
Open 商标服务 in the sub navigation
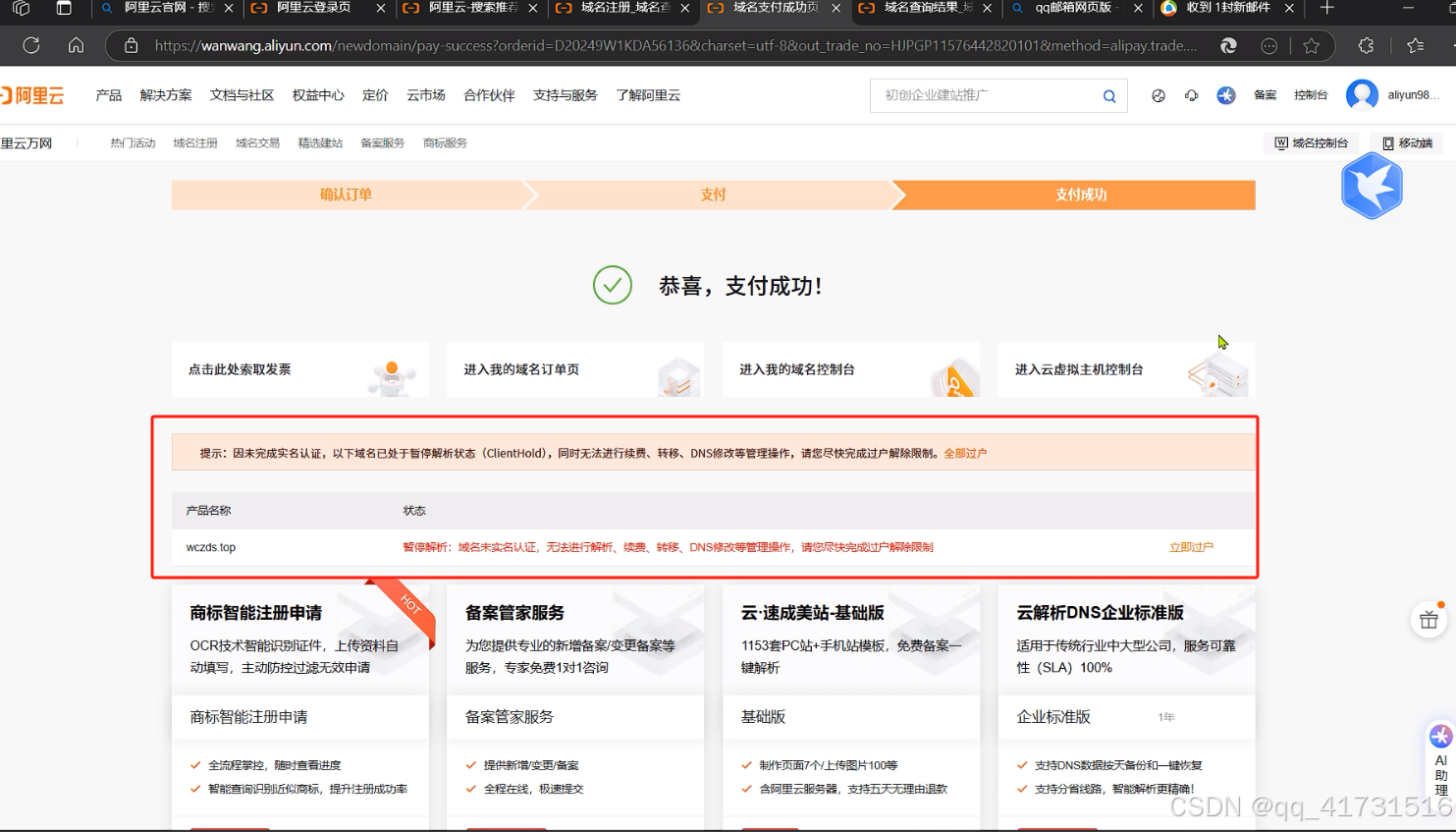445,143
